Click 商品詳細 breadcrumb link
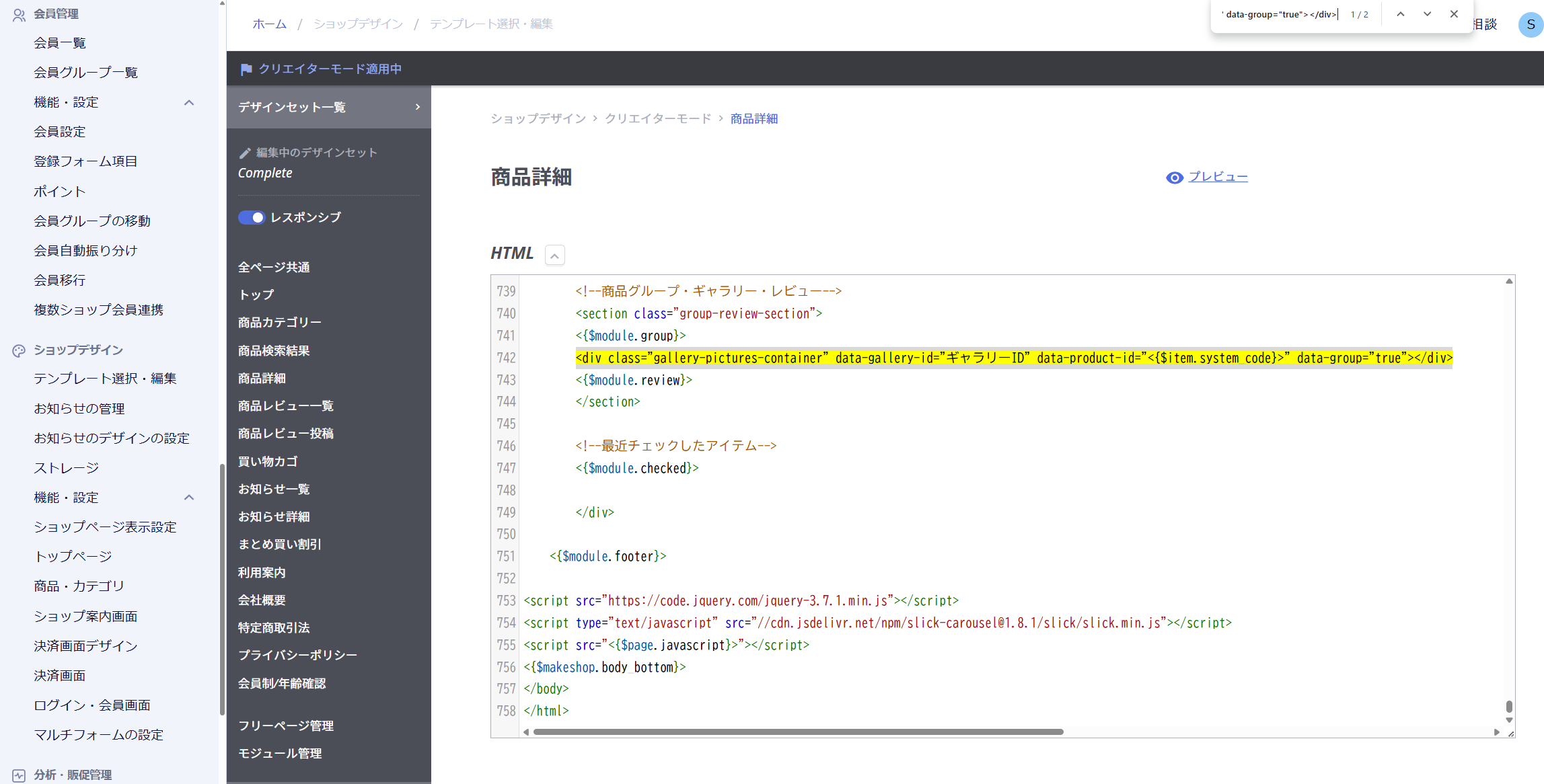The width and height of the screenshot is (1544, 784). click(x=753, y=119)
